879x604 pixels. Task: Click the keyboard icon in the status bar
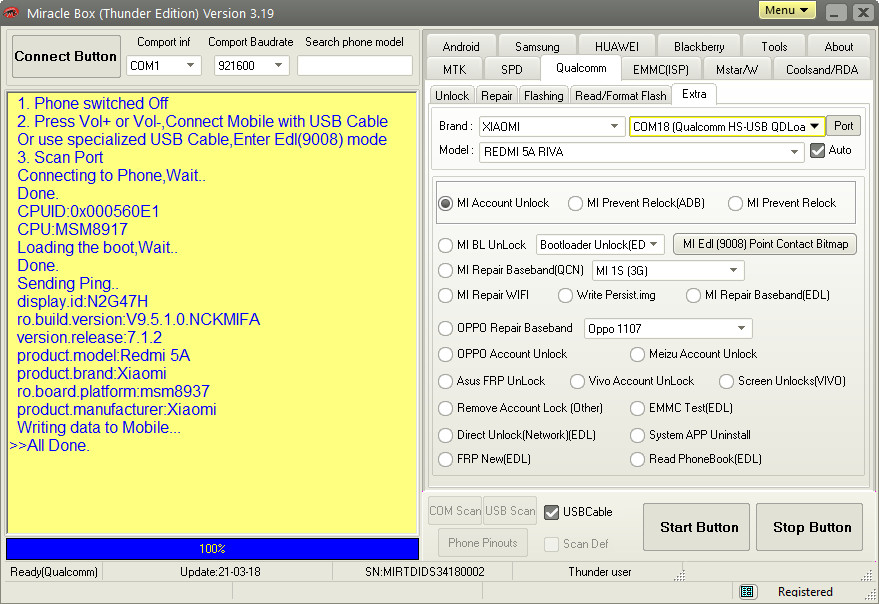[747, 591]
